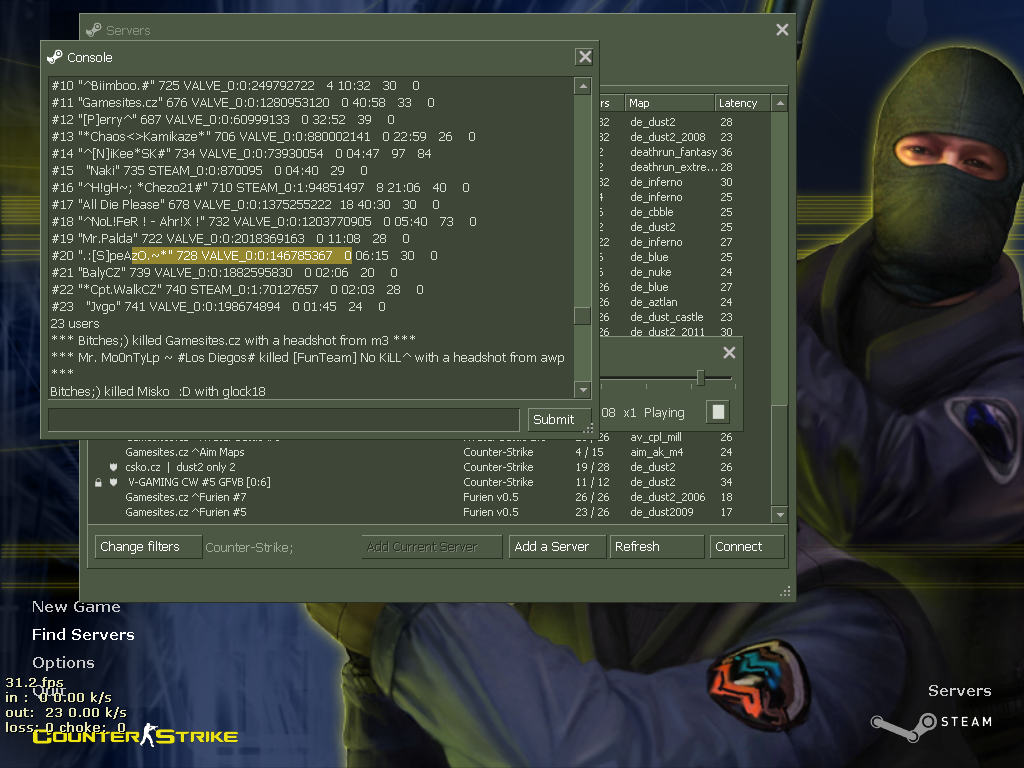The width and height of the screenshot is (1024, 768).
Task: Click the 'Playing' status text
Action: point(664,413)
